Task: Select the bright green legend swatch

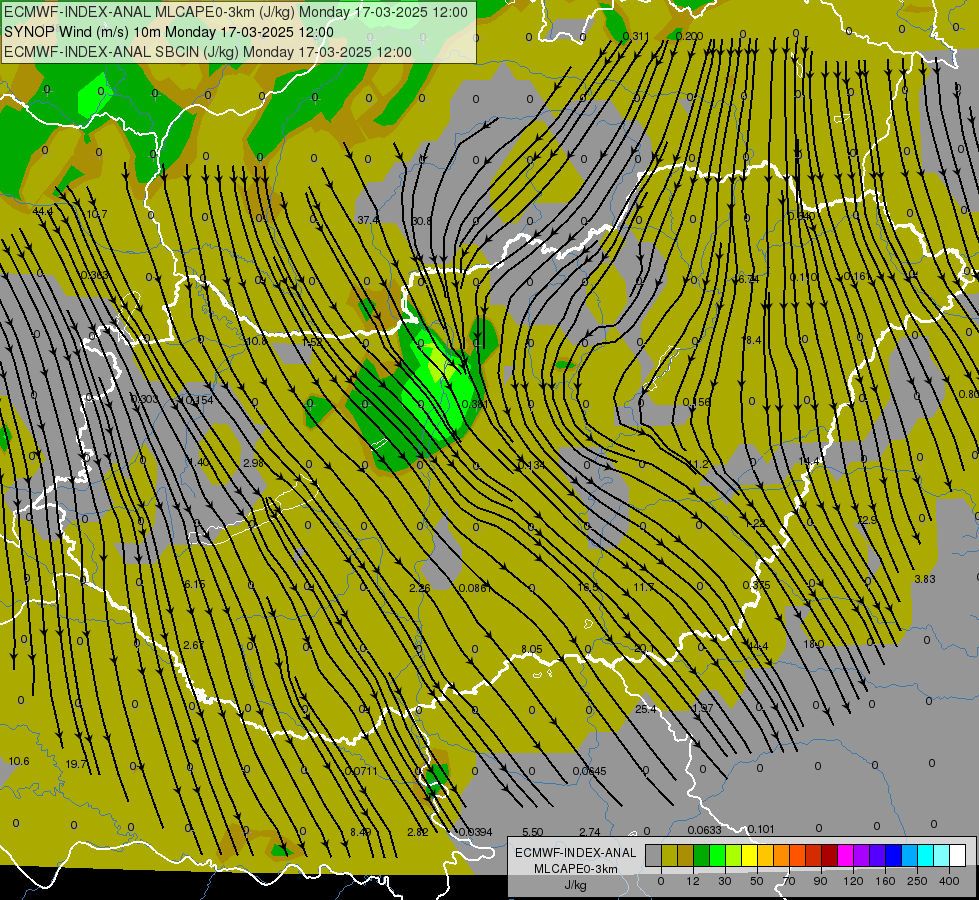Action: click(x=717, y=855)
